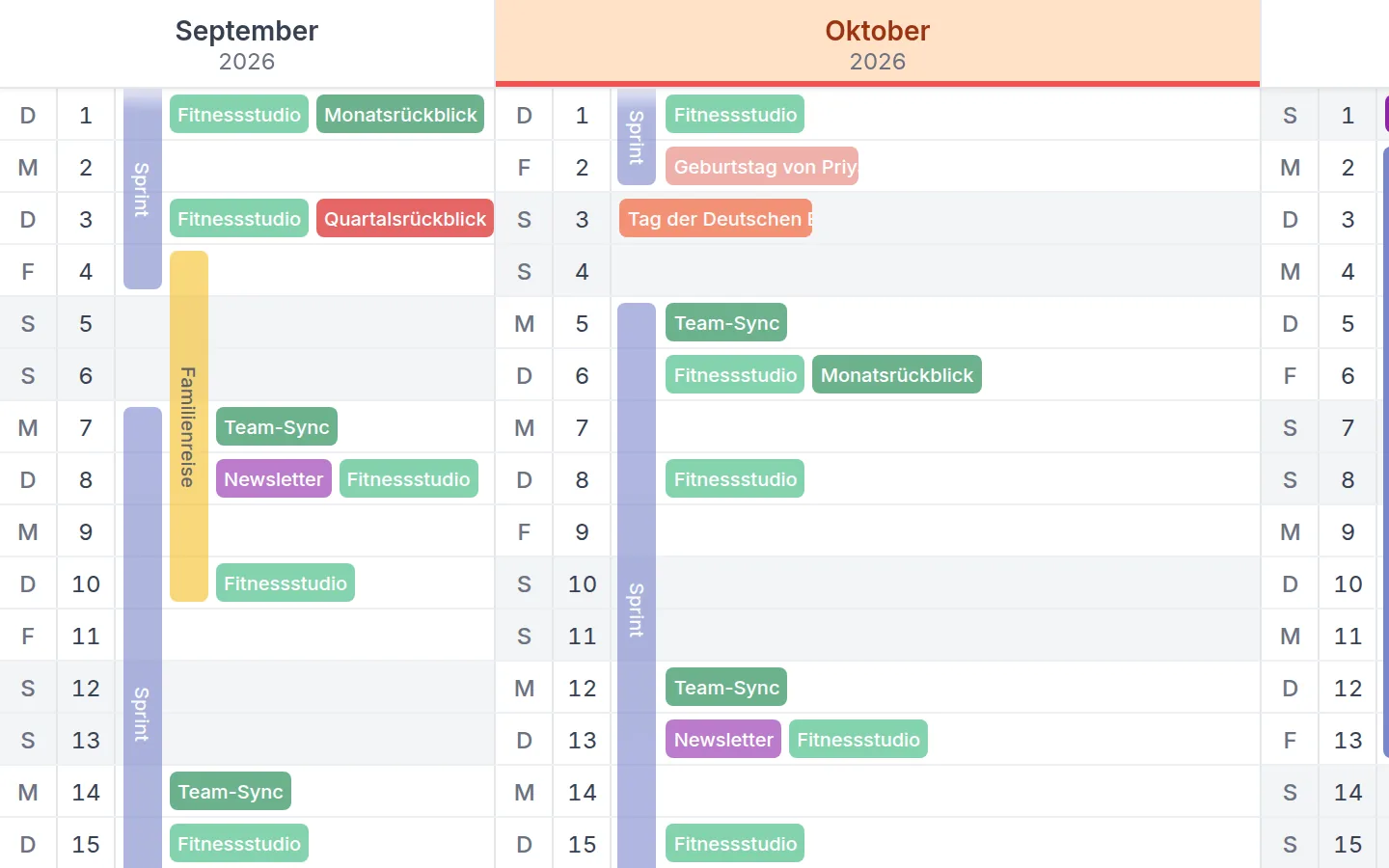Select the Oktober 2026 month header
Image resolution: width=1389 pixels, height=868 pixels.
pyautogui.click(x=878, y=44)
